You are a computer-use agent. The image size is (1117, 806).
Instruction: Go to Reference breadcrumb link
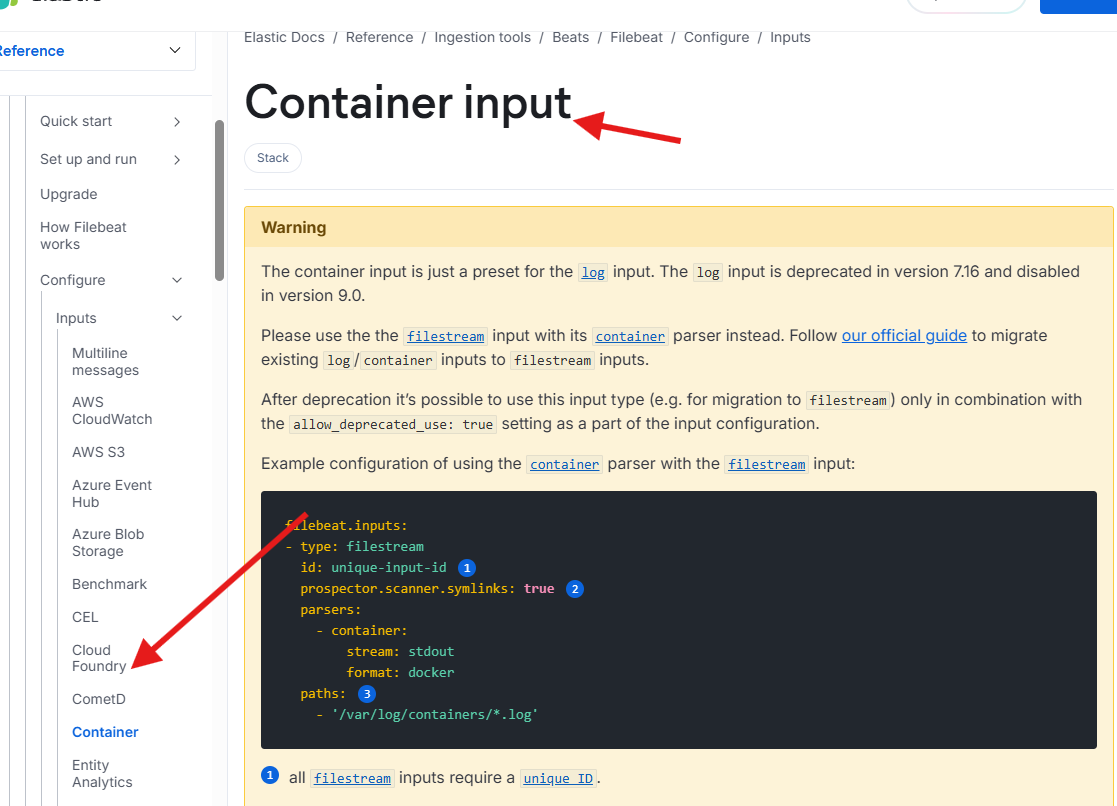[x=379, y=37]
